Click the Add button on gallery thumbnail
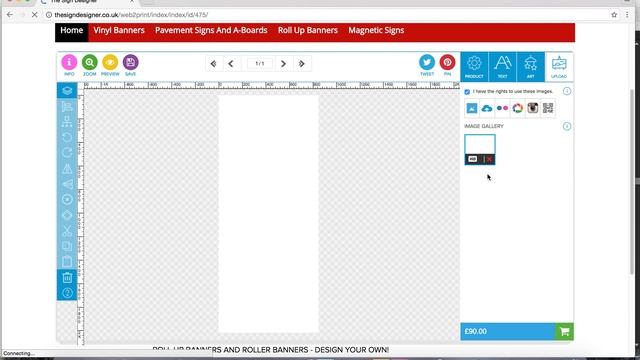Screen dimensions: 640x360 473,159
